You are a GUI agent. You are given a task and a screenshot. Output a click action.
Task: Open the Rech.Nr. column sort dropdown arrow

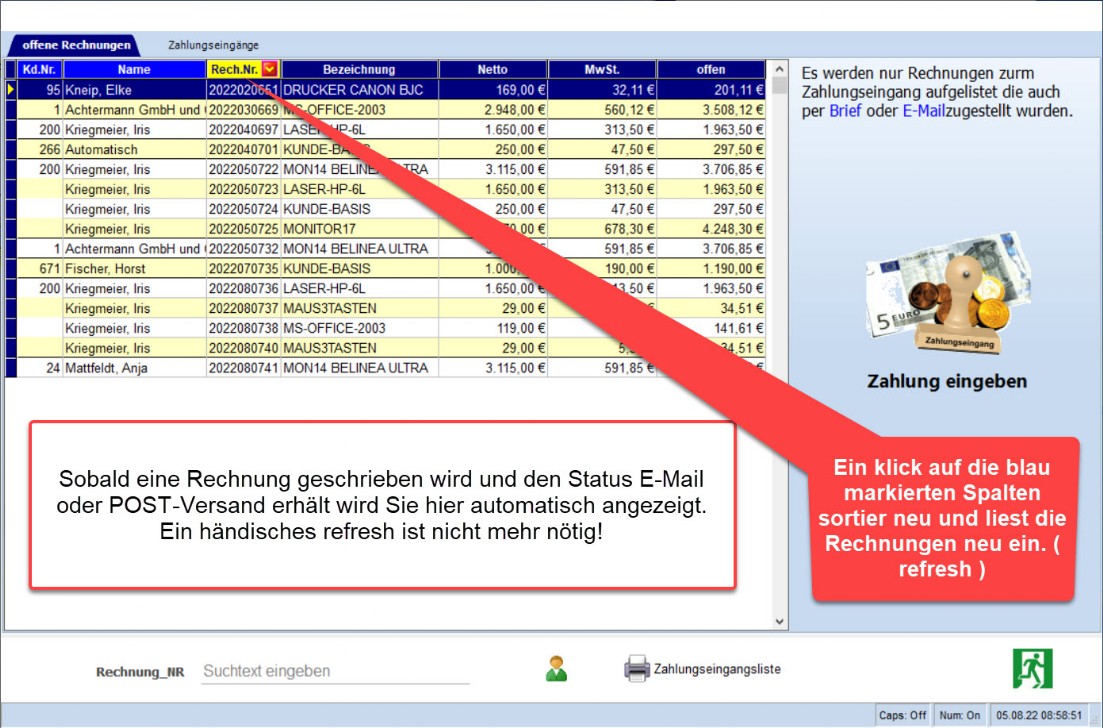(x=269, y=69)
